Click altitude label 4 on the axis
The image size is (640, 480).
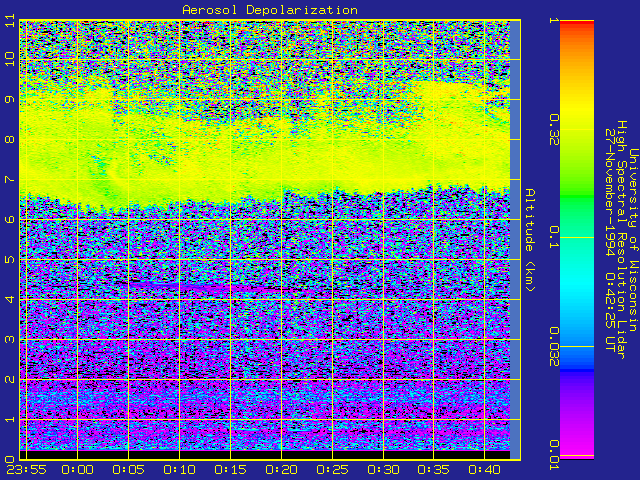pos(10,300)
